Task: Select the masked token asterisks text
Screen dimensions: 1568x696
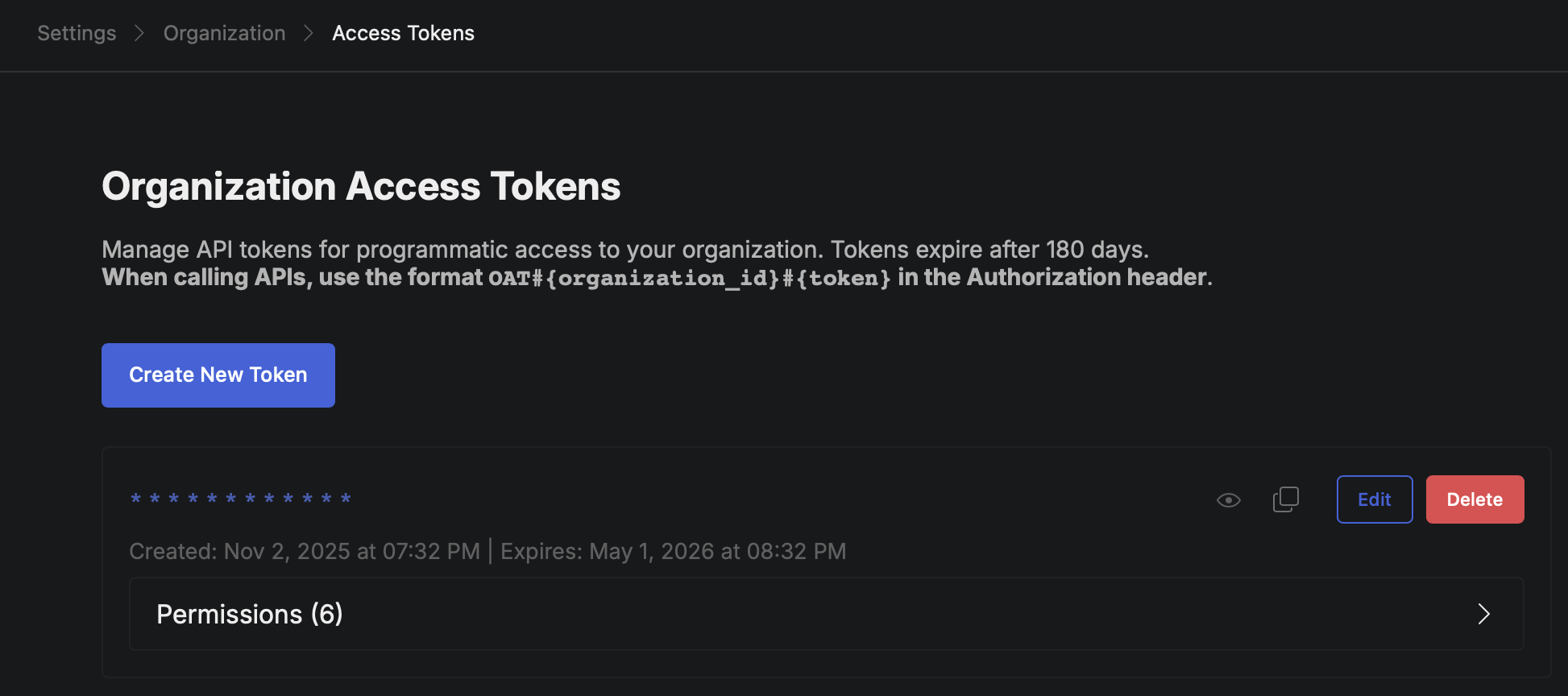Action: tap(240, 499)
